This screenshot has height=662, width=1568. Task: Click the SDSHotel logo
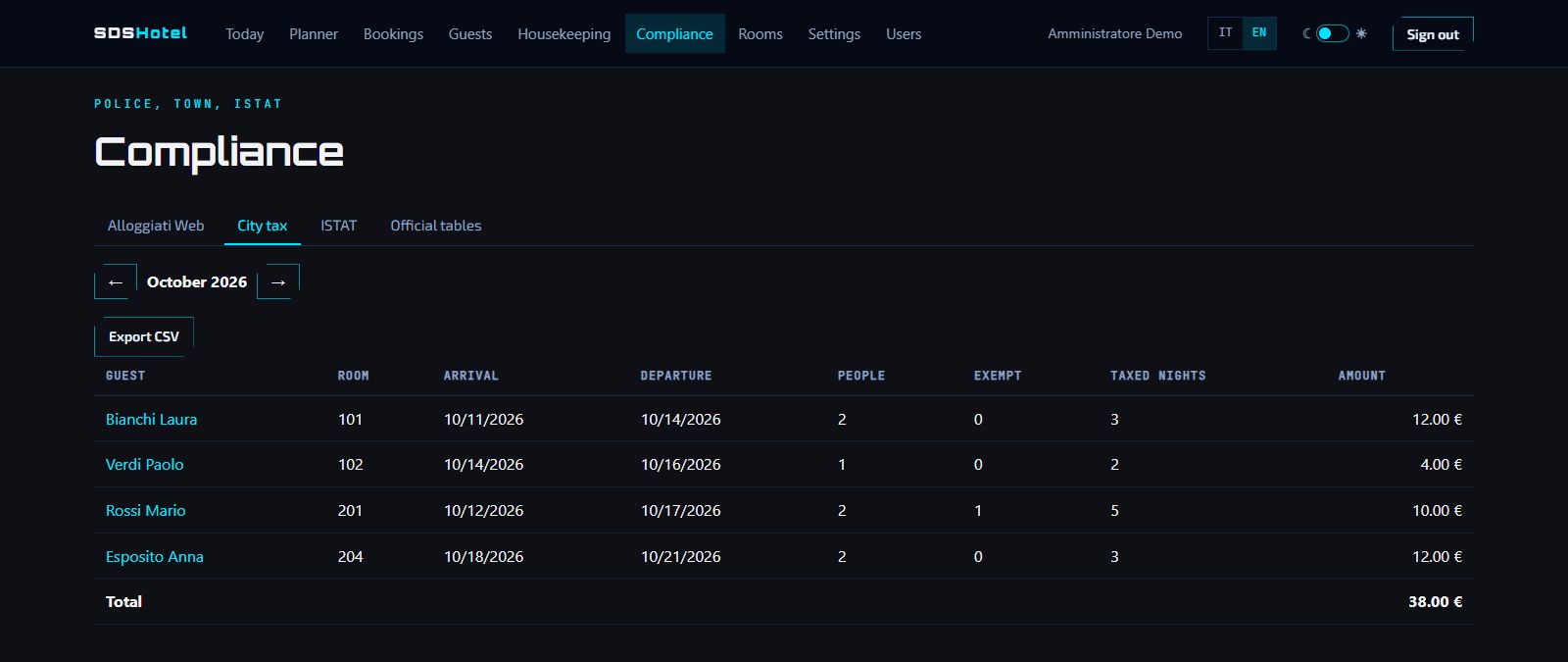click(140, 33)
